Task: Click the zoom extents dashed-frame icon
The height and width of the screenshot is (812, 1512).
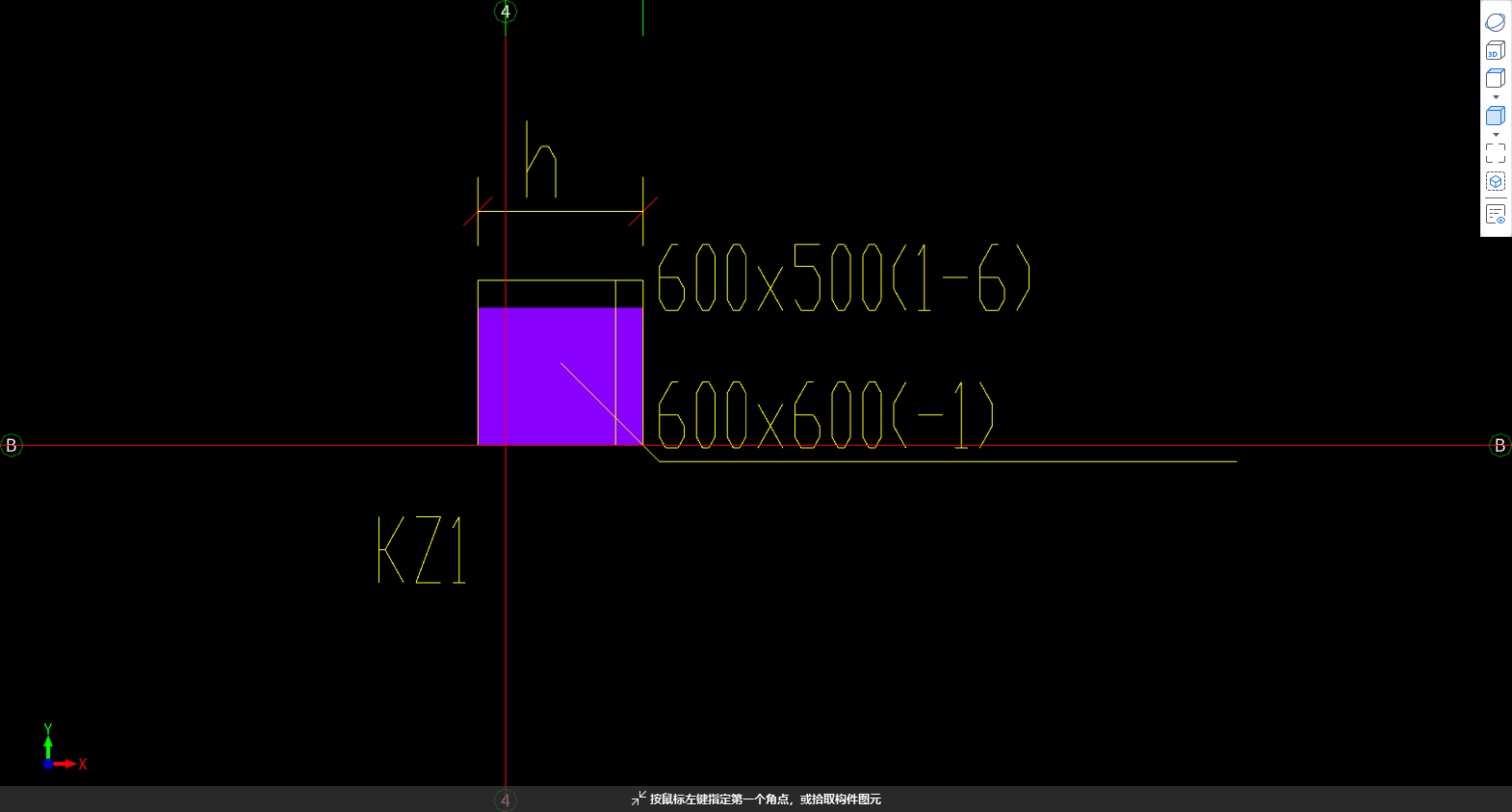Action: click(1495, 153)
